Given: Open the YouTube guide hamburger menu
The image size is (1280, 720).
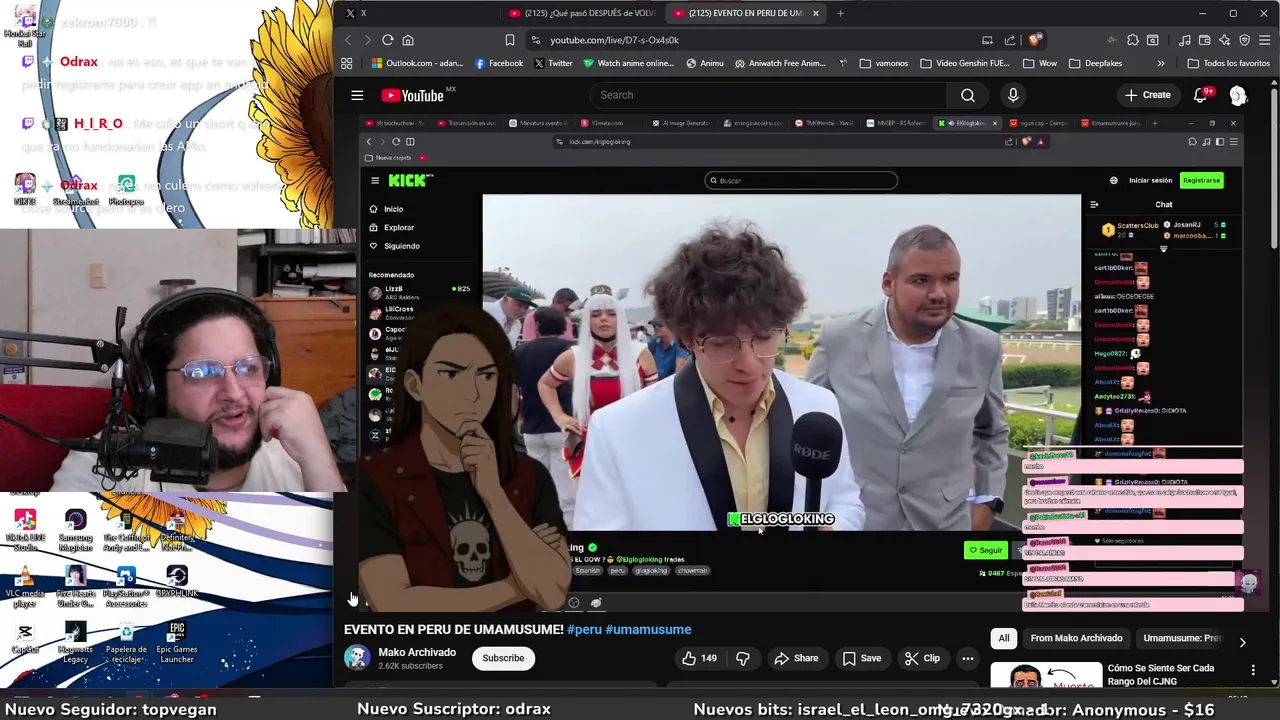Looking at the screenshot, I should coord(357,95).
